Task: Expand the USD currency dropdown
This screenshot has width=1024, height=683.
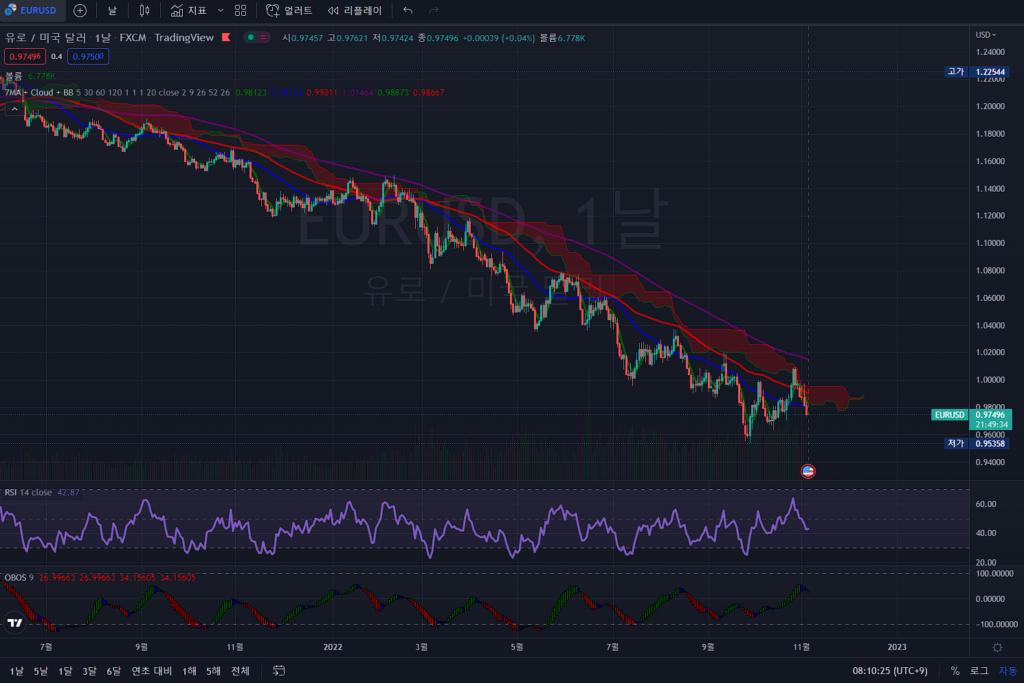Action: [985, 35]
